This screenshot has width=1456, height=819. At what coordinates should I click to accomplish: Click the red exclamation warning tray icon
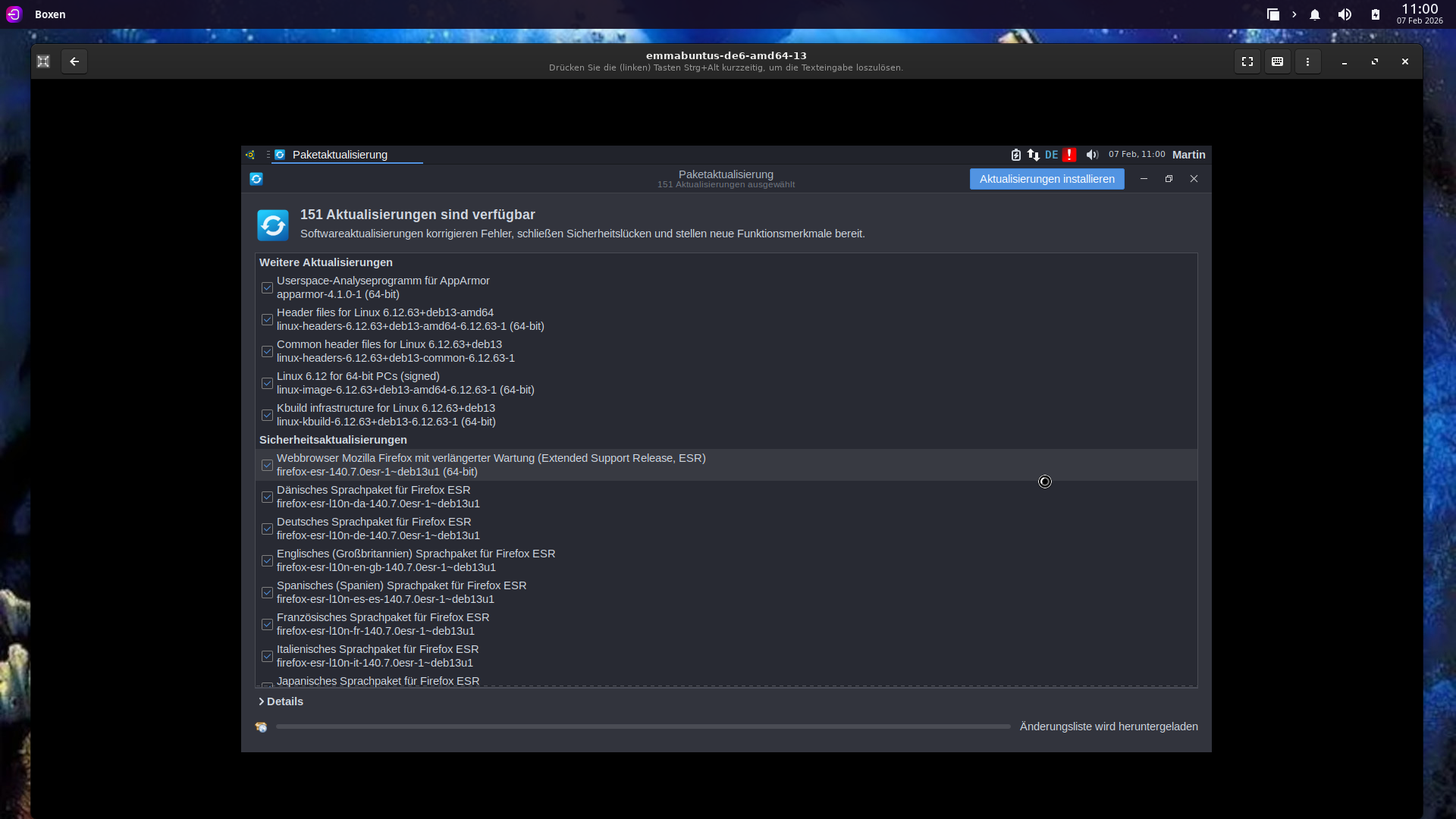tap(1069, 155)
